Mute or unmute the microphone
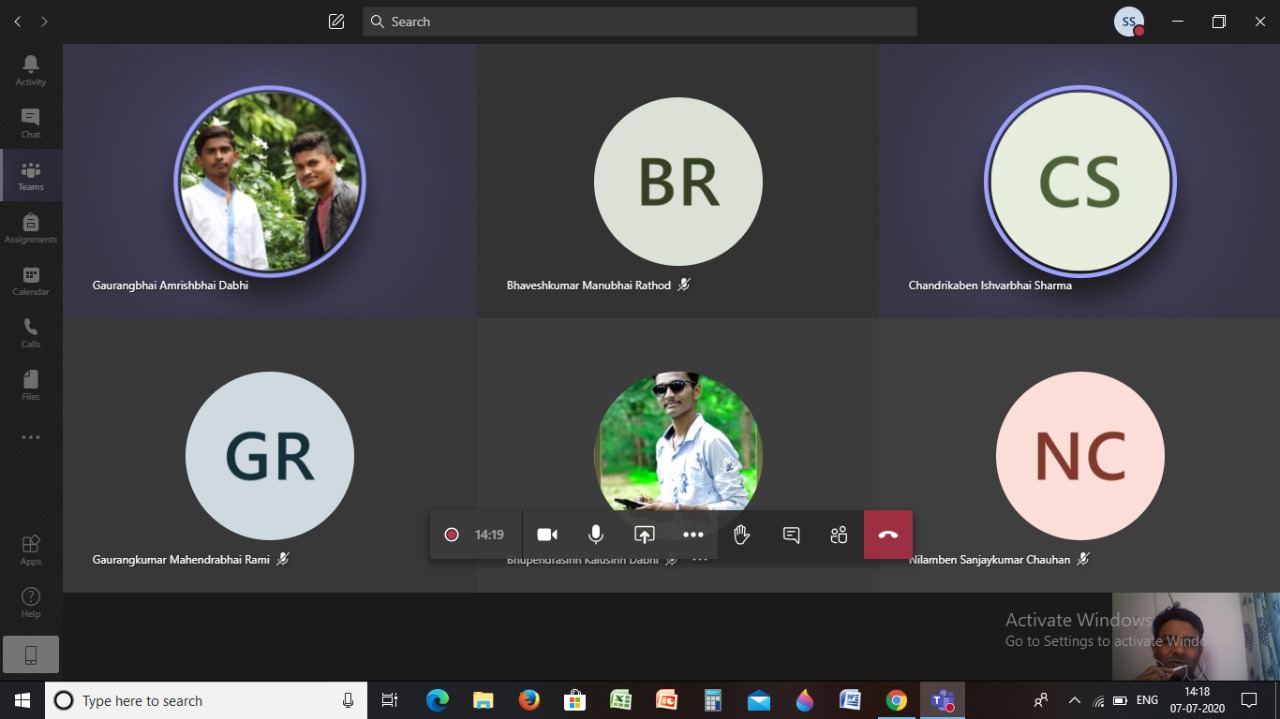Viewport: 1280px width, 719px height. (x=596, y=535)
